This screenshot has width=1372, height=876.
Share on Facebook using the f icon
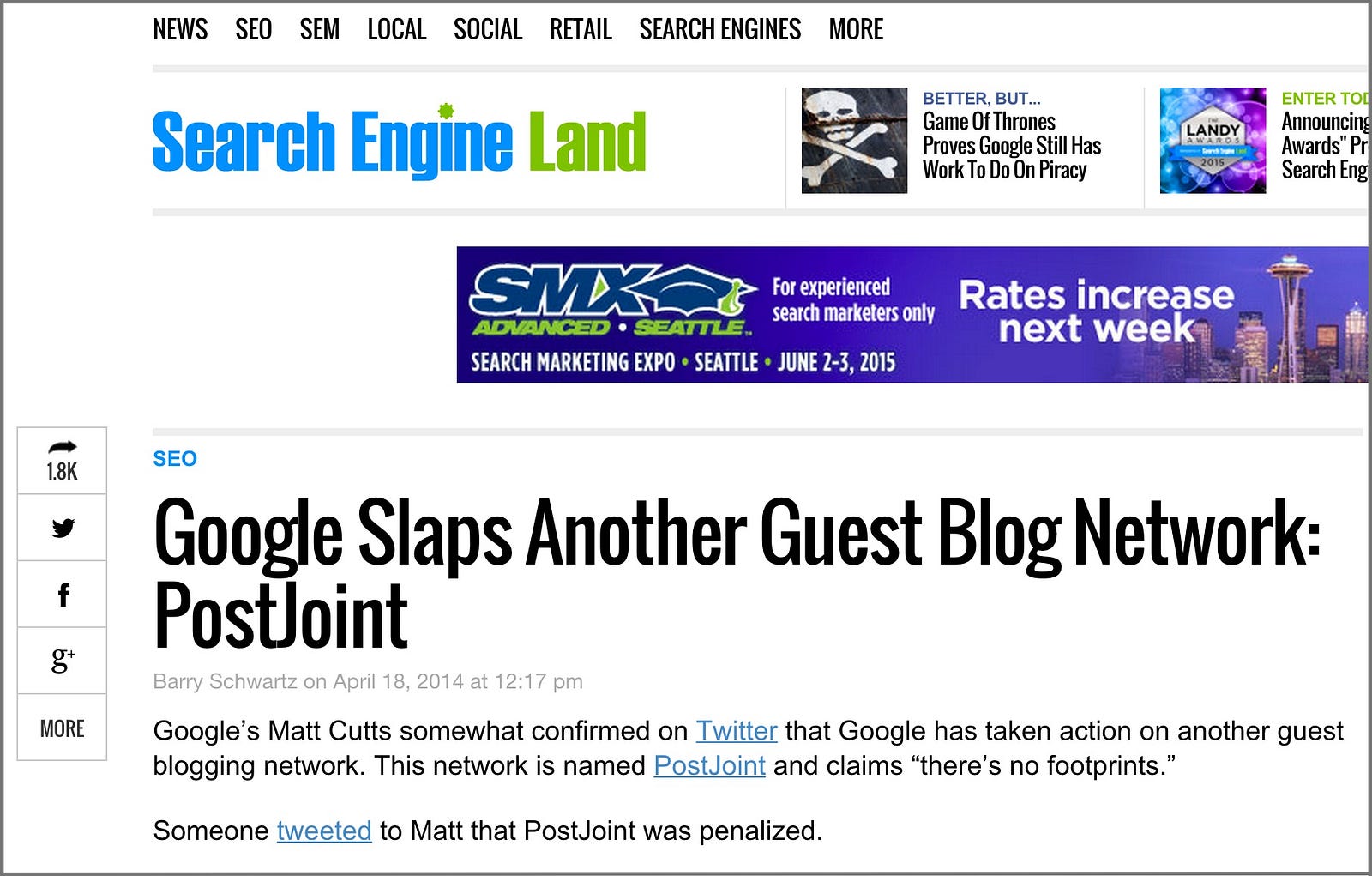[63, 595]
